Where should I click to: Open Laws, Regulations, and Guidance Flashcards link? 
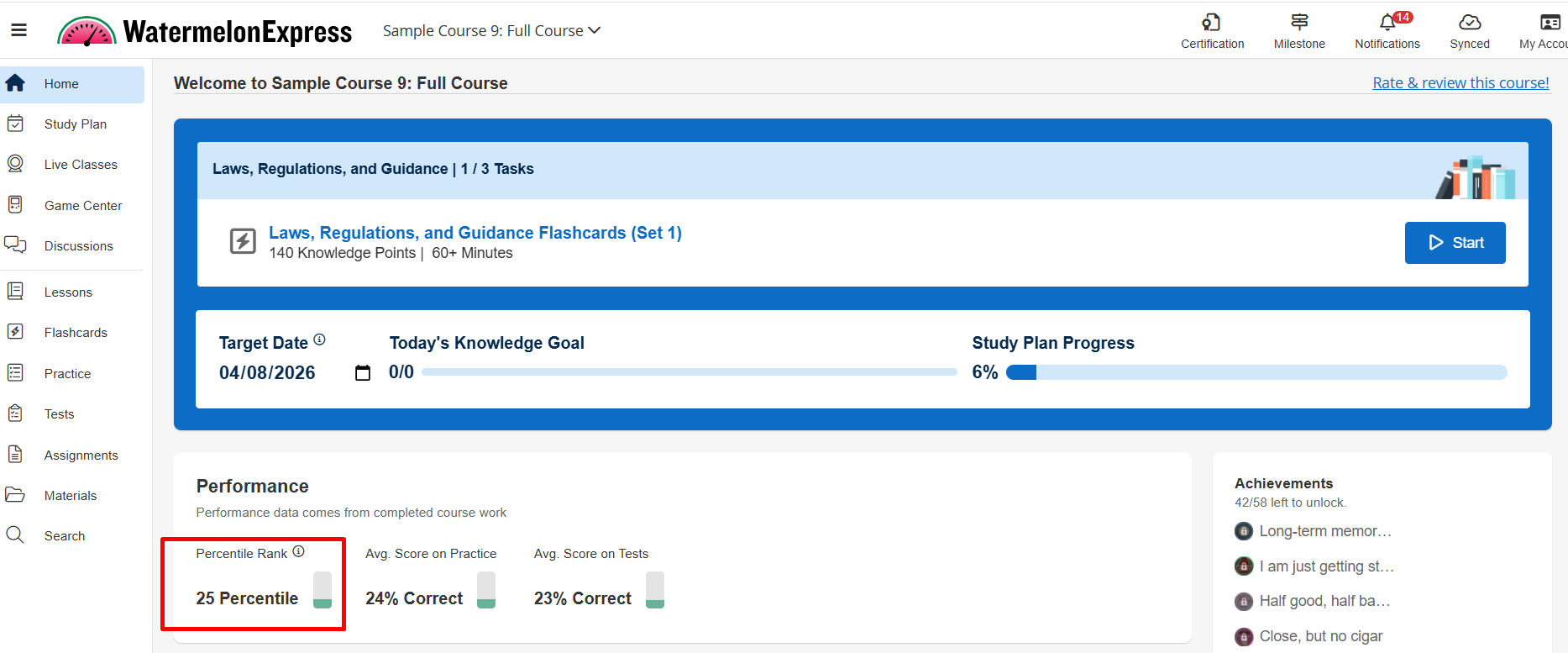click(x=475, y=233)
